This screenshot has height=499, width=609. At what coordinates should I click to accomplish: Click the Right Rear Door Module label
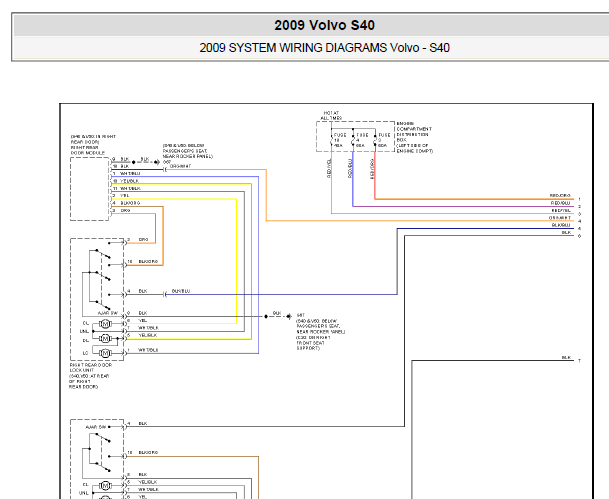93,145
